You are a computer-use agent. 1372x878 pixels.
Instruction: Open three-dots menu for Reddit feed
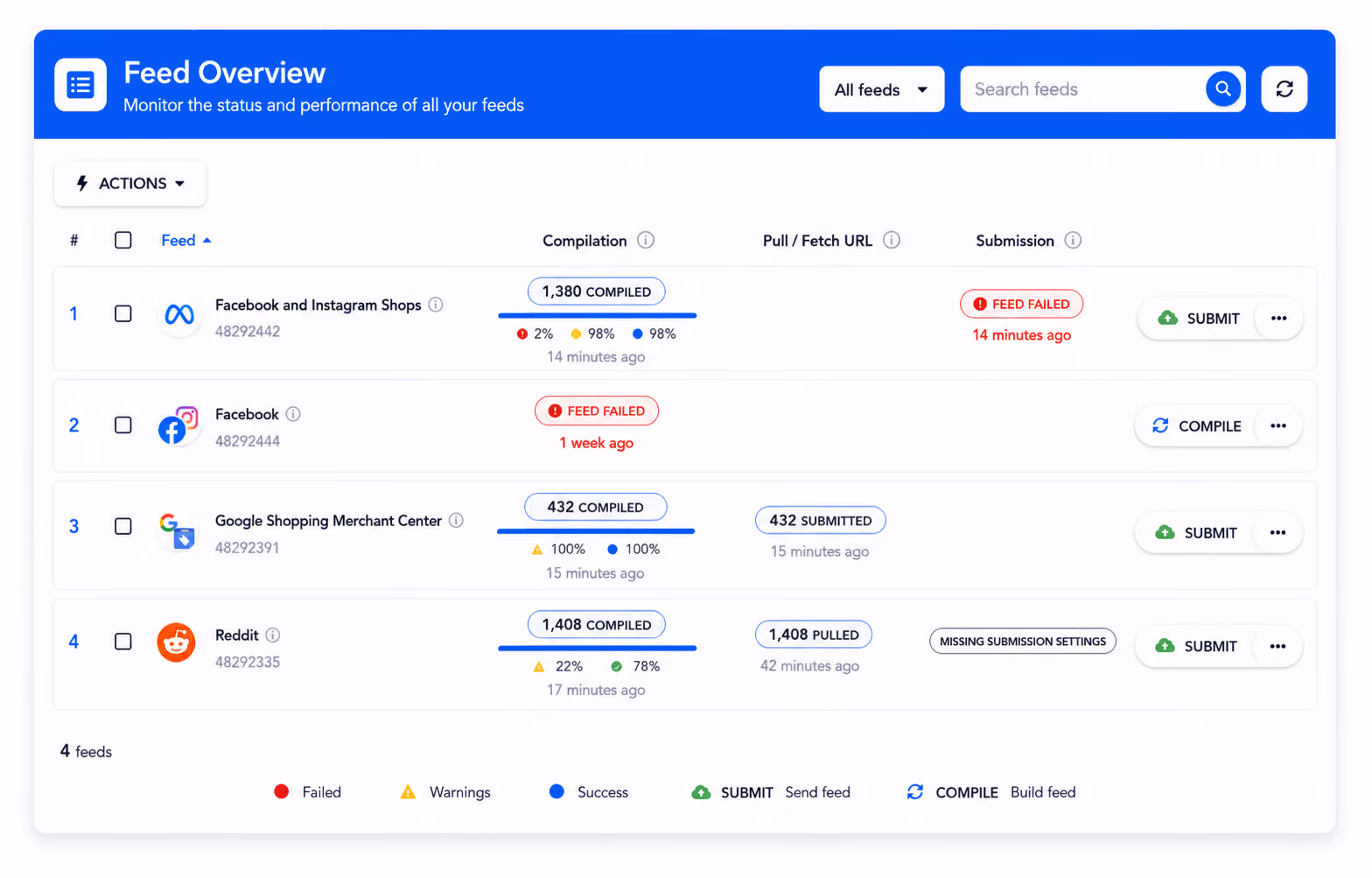click(x=1277, y=646)
